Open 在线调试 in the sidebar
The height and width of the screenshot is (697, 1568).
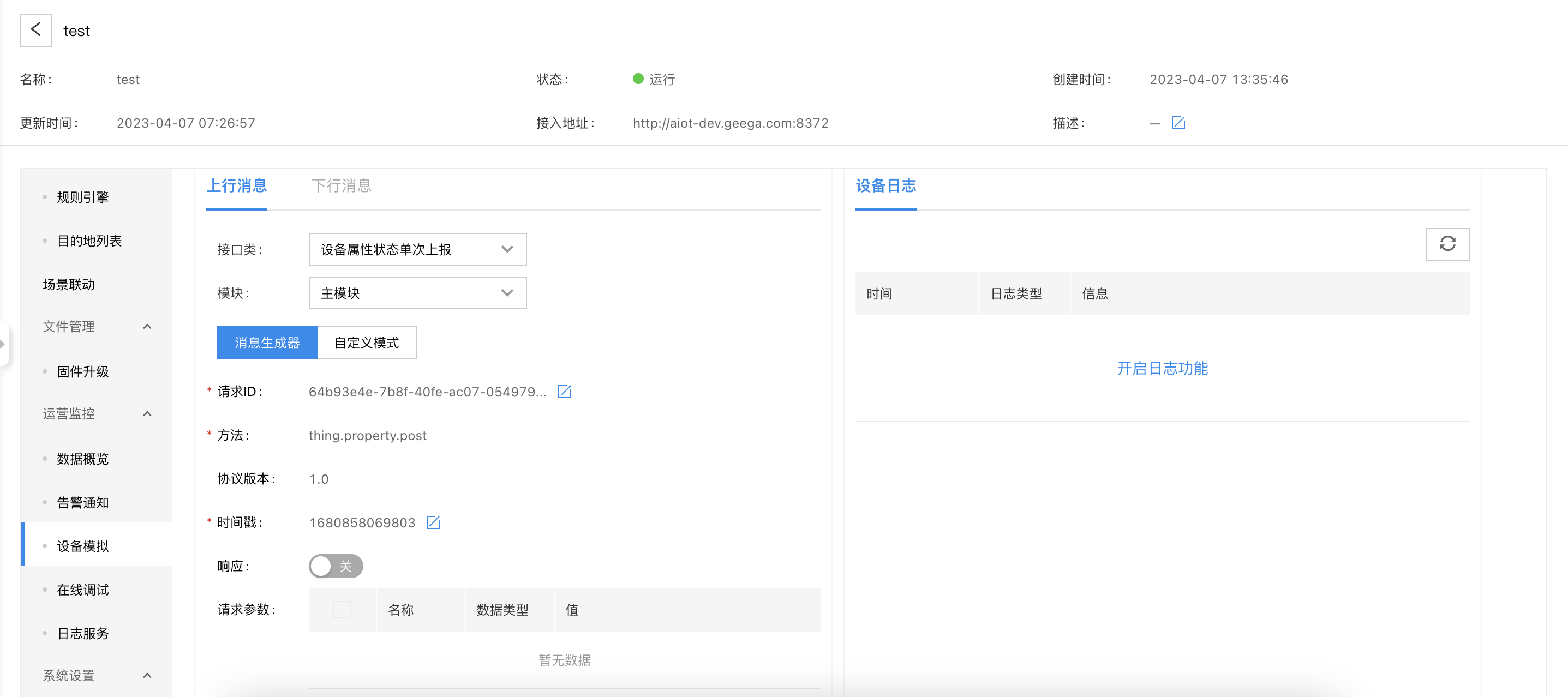click(x=96, y=590)
